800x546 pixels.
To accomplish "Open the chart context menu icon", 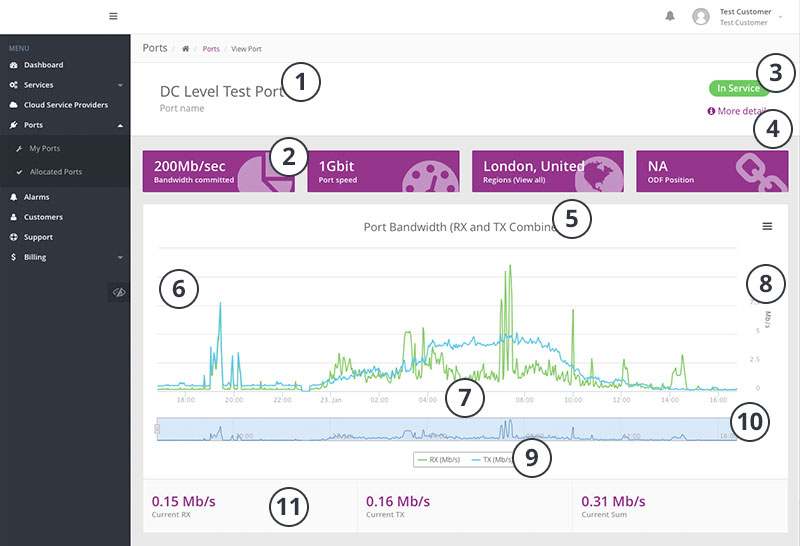I will (x=767, y=226).
